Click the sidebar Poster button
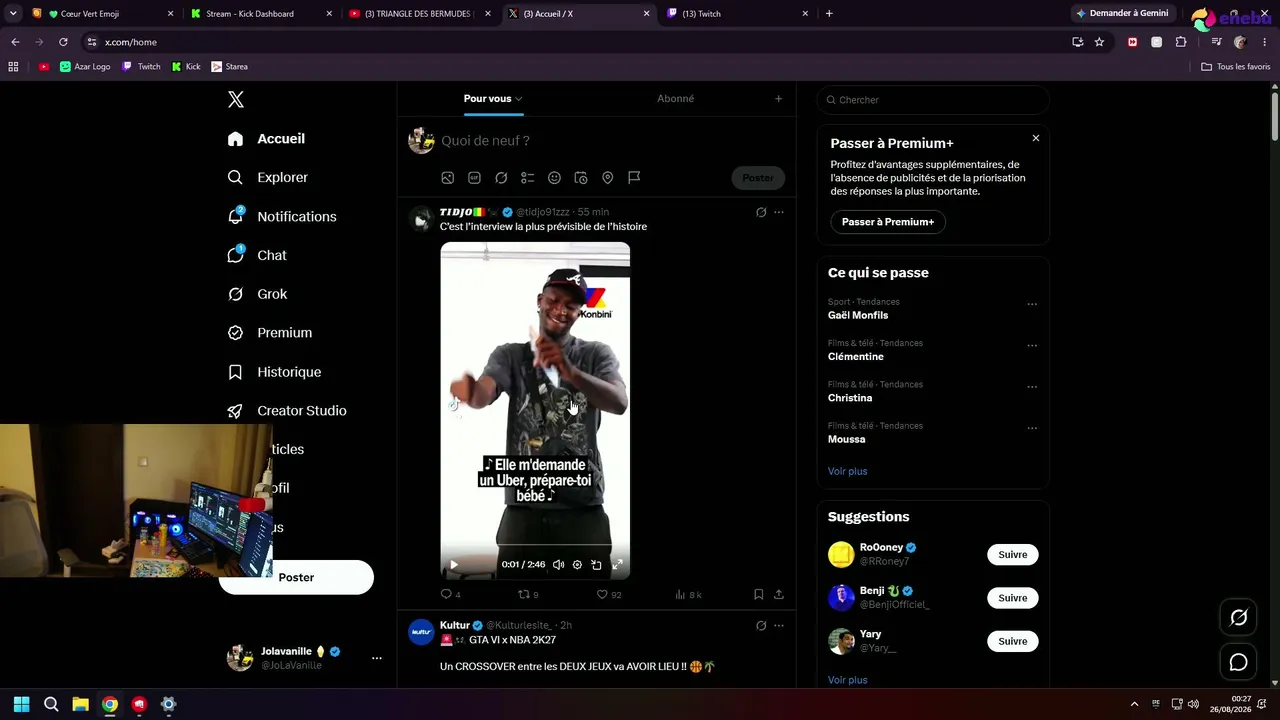Viewport: 1280px width, 720px height. tap(296, 578)
